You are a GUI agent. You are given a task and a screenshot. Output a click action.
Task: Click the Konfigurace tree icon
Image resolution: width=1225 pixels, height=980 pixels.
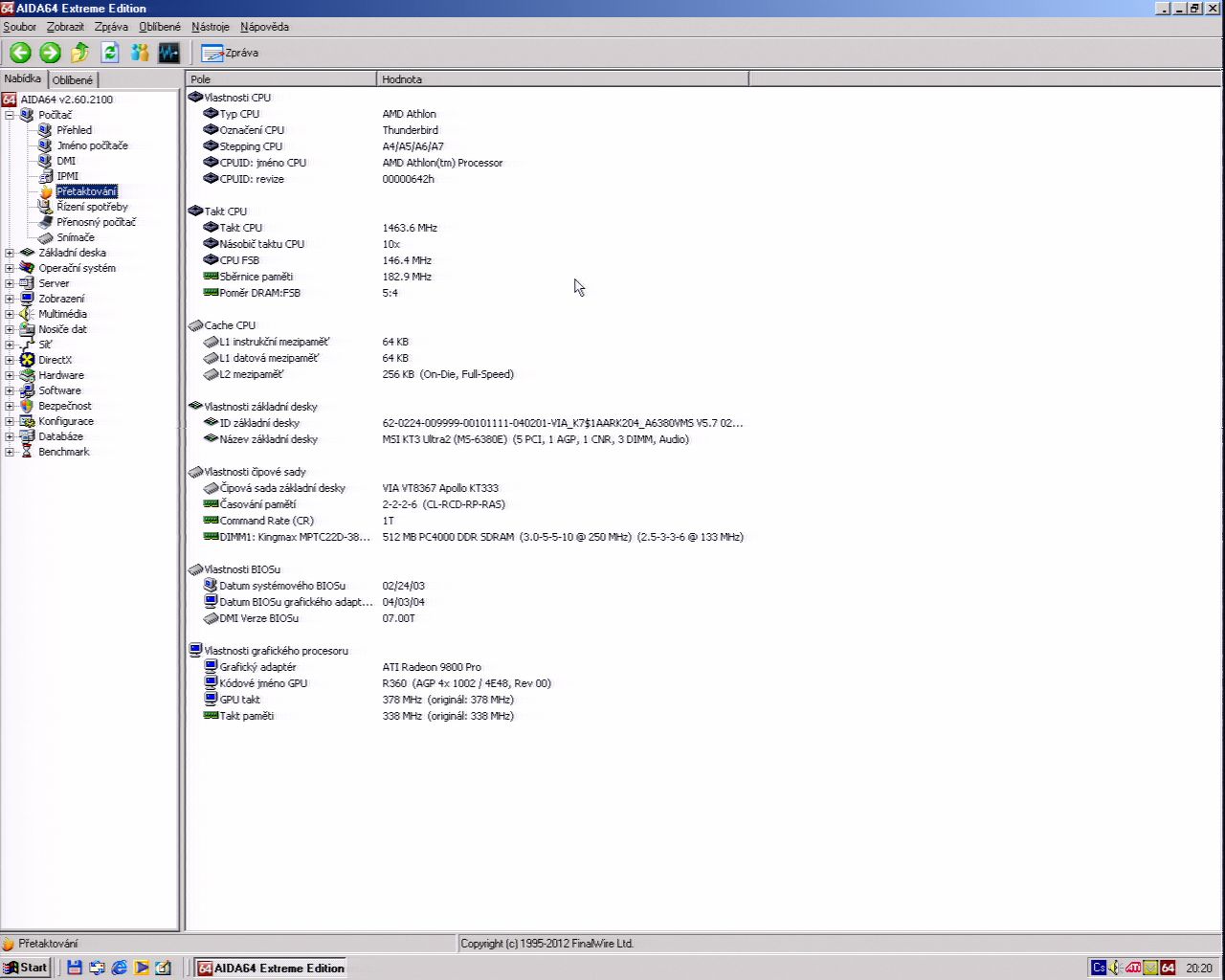click(27, 421)
